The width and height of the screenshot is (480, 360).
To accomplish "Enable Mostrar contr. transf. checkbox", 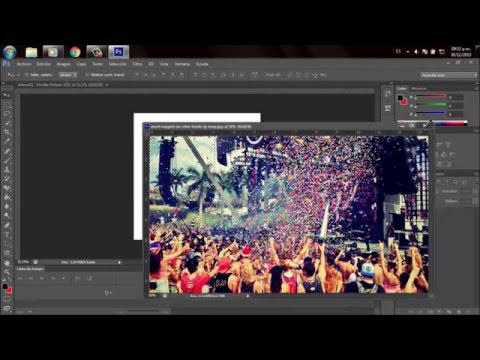I will click(87, 75).
